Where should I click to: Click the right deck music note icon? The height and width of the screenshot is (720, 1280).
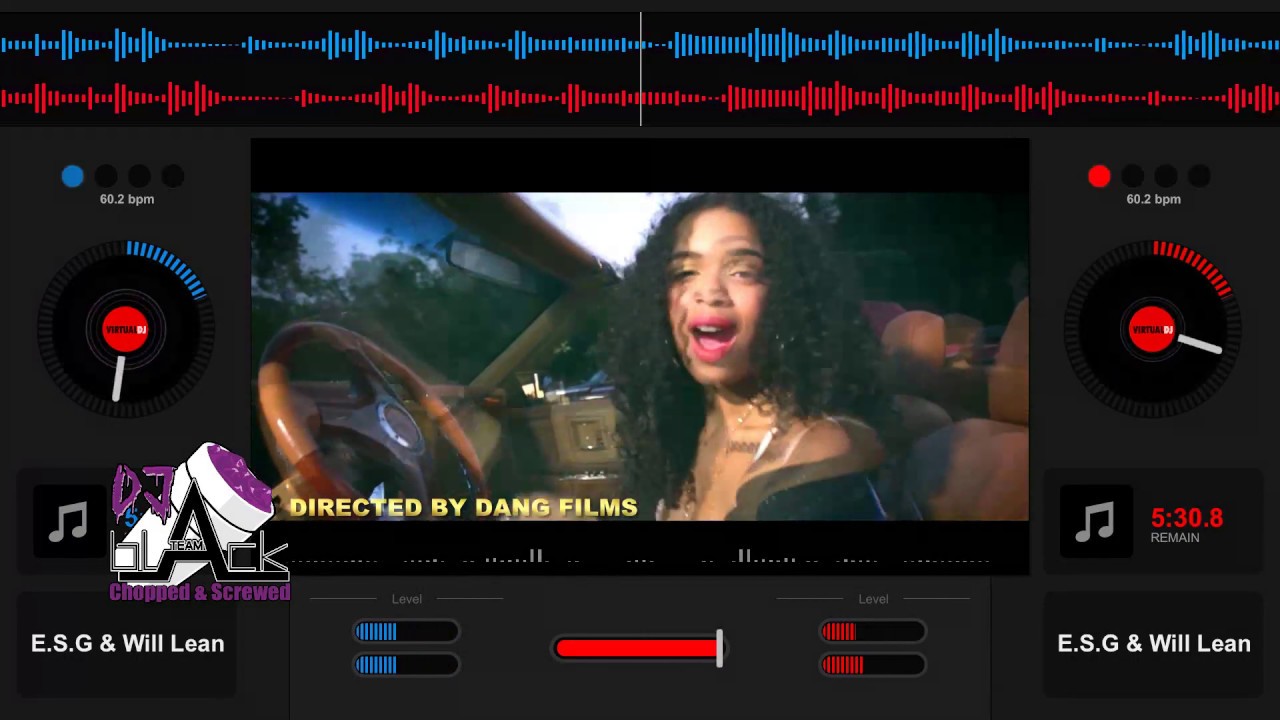point(1096,521)
